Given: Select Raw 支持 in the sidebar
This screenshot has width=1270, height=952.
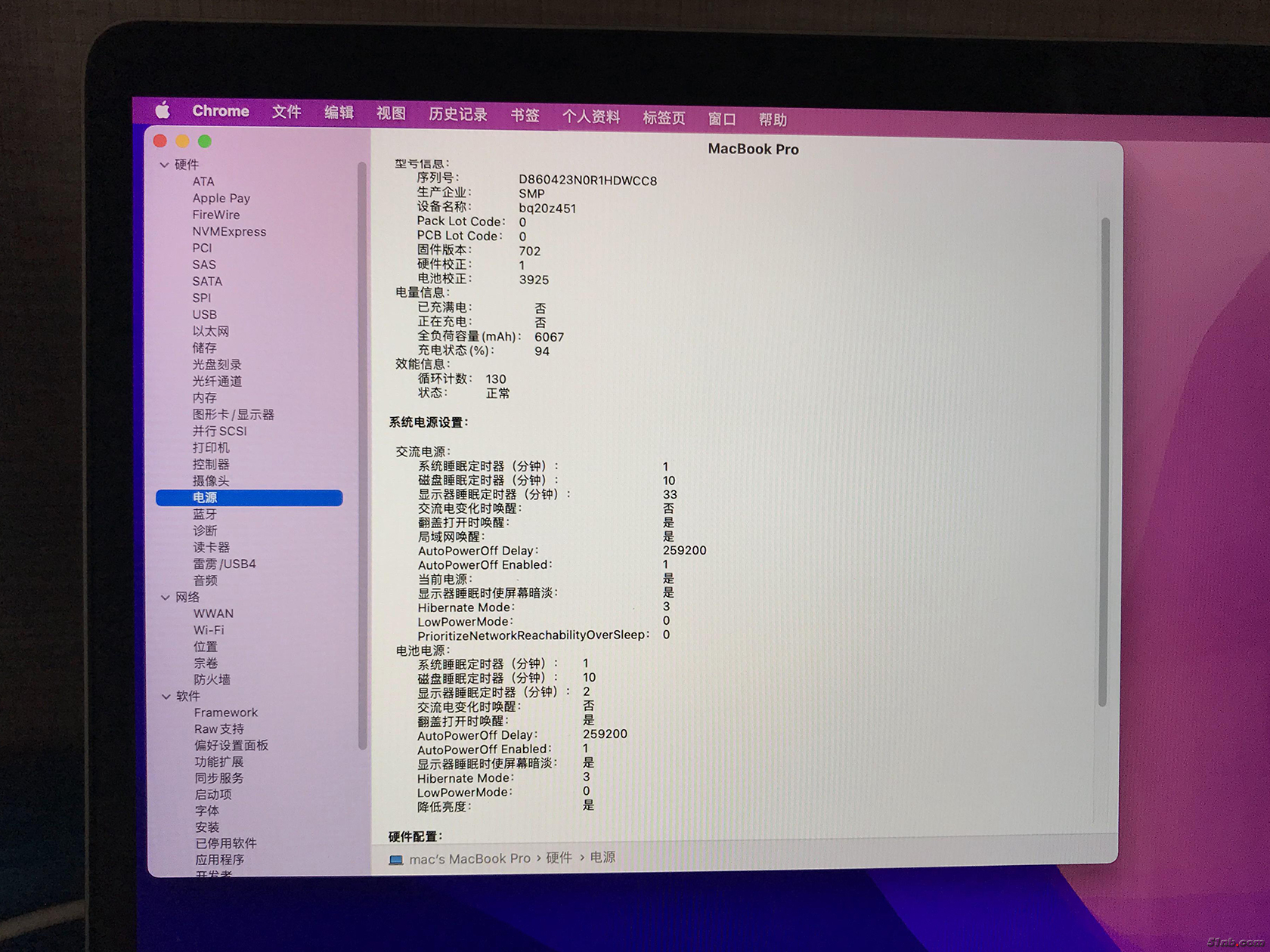Looking at the screenshot, I should (x=219, y=729).
